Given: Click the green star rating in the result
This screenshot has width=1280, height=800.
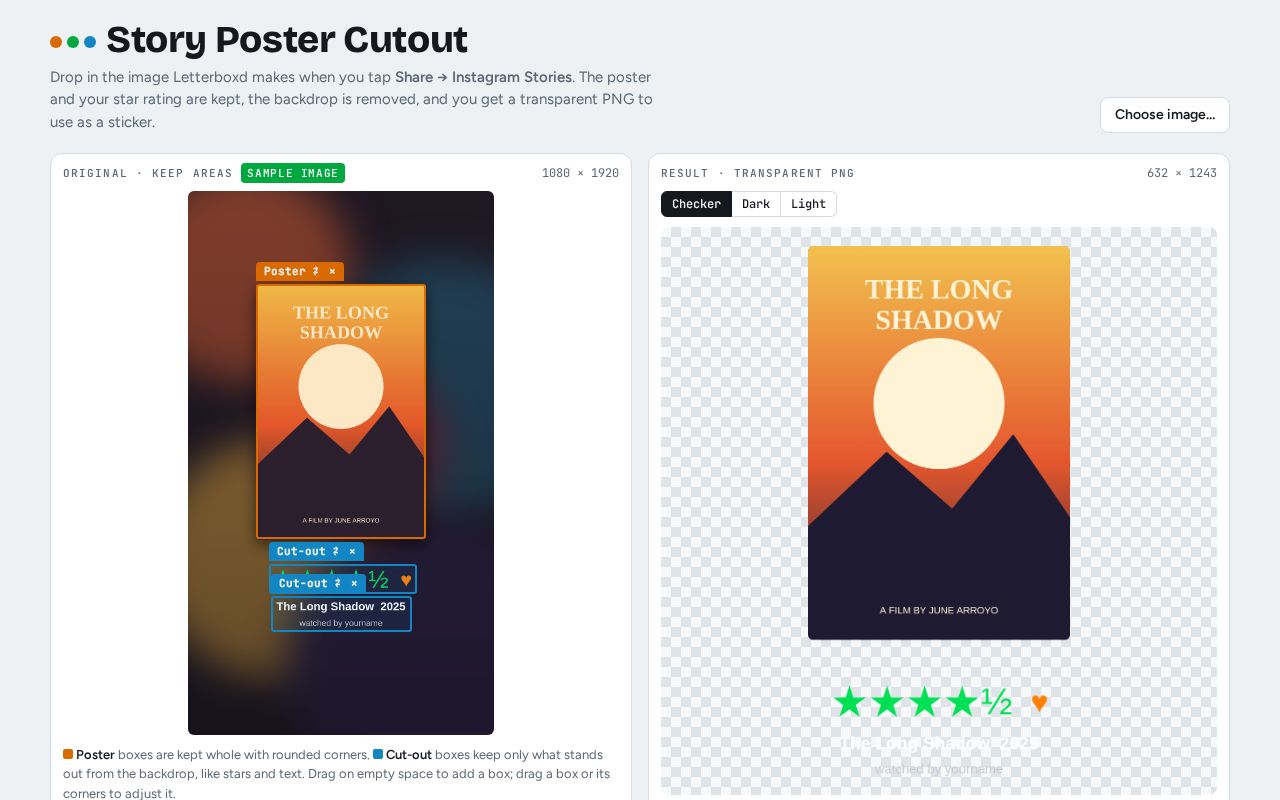Looking at the screenshot, I should [923, 702].
